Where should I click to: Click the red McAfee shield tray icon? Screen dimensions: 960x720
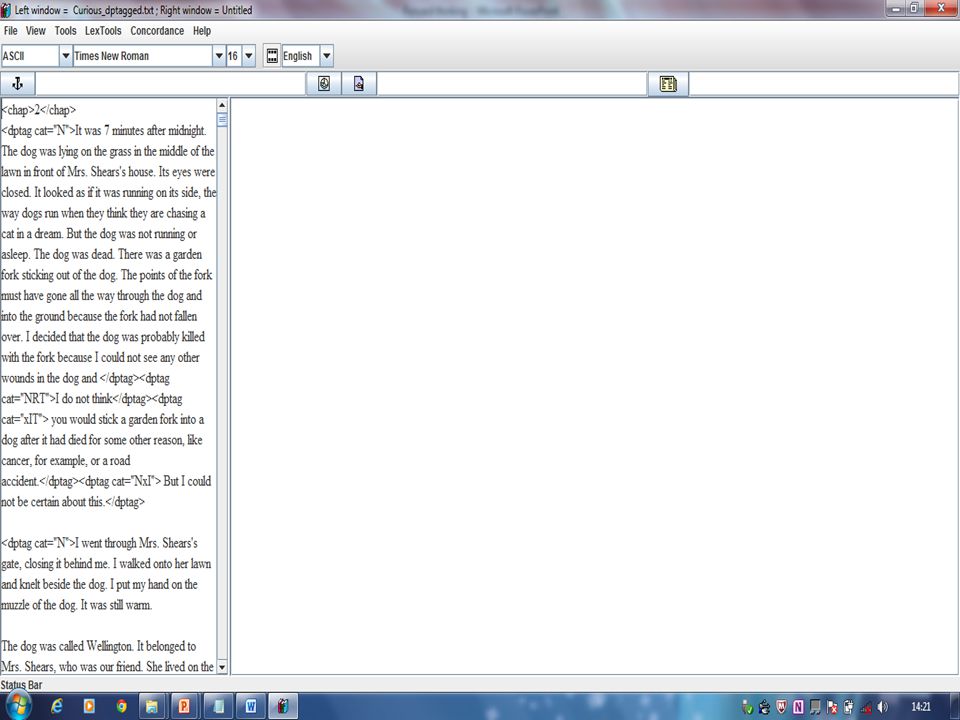coord(781,707)
